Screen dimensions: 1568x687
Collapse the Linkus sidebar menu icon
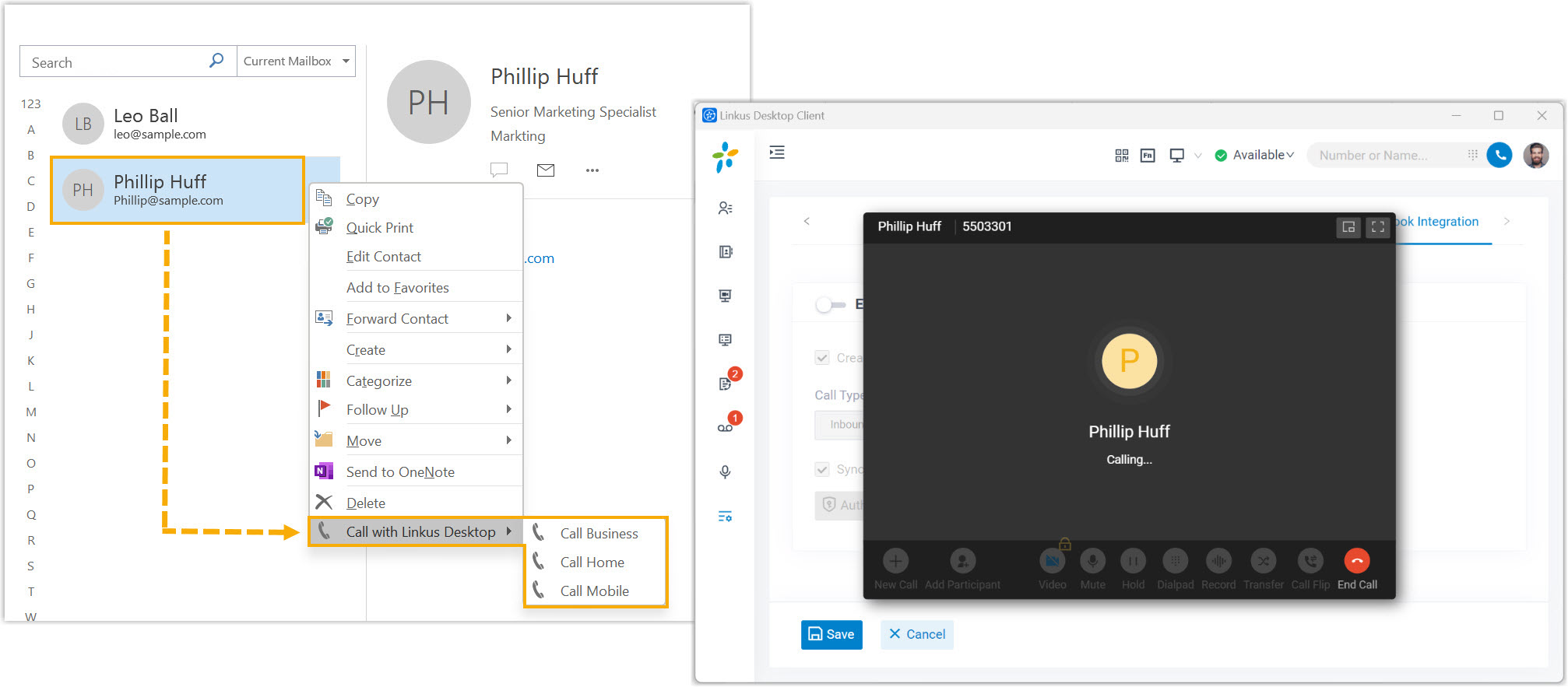pyautogui.click(x=777, y=152)
